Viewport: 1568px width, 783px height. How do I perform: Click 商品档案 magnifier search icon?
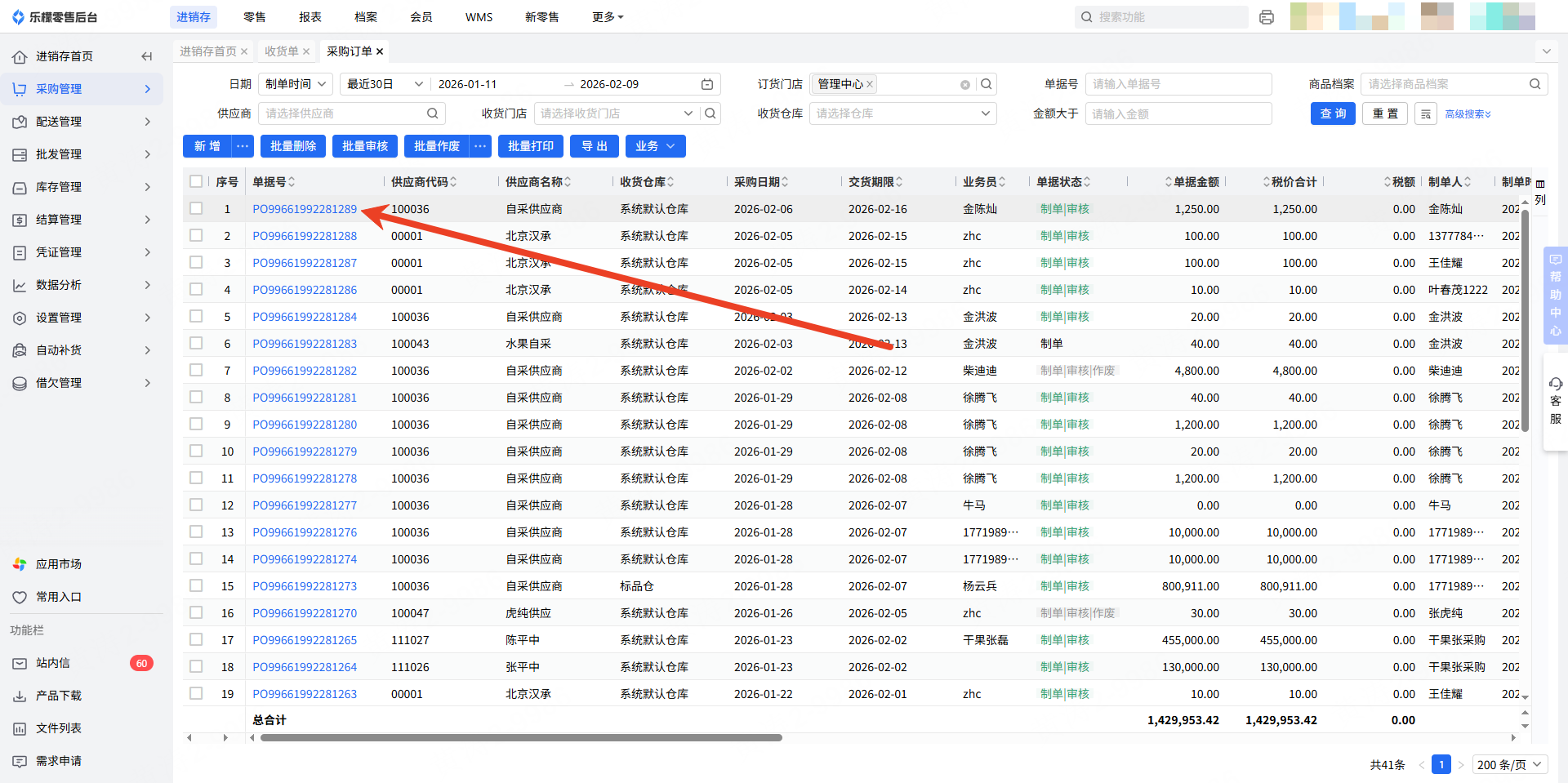point(1535,84)
